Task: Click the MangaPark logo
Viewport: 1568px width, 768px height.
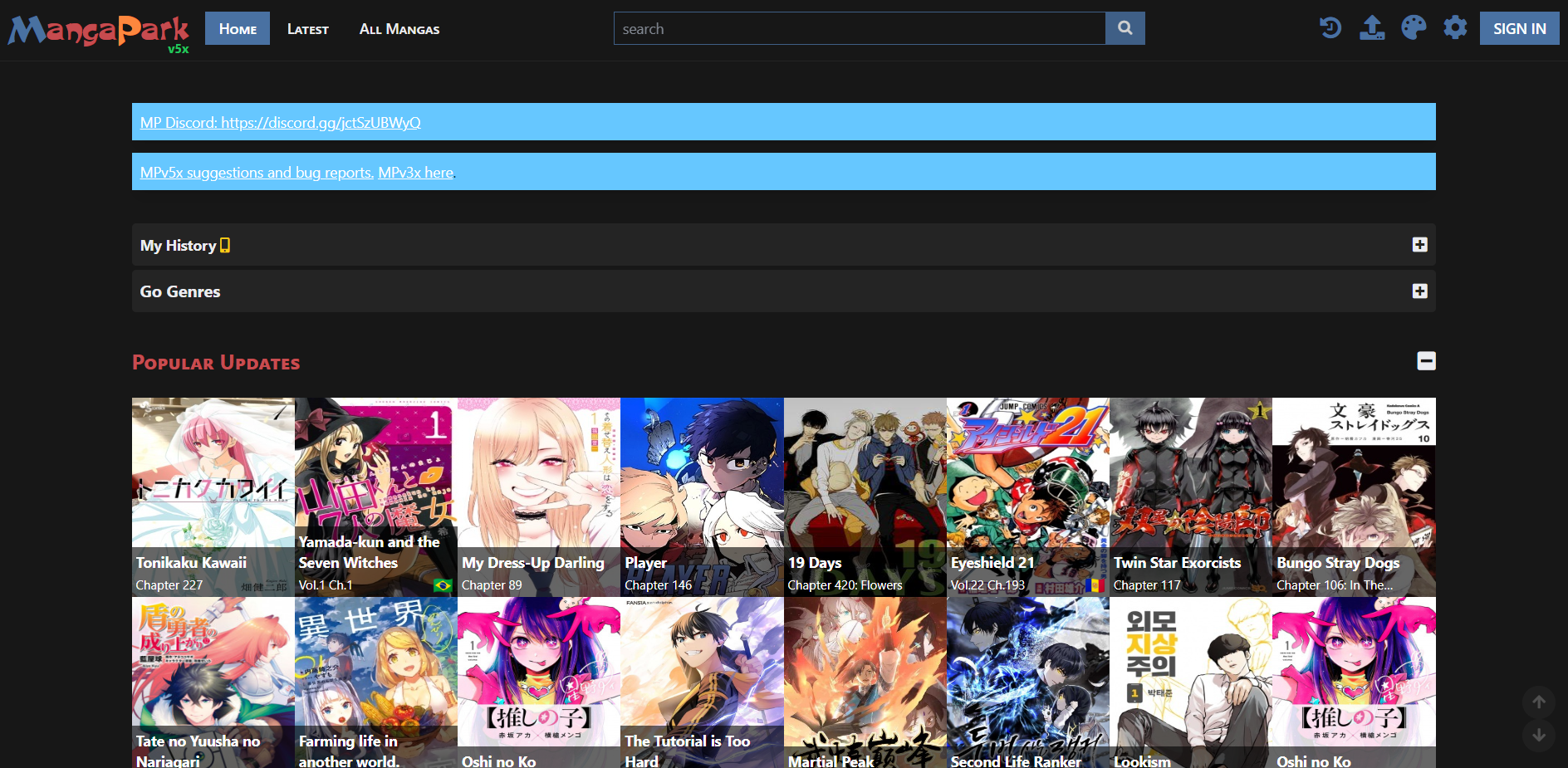Action: [x=99, y=32]
